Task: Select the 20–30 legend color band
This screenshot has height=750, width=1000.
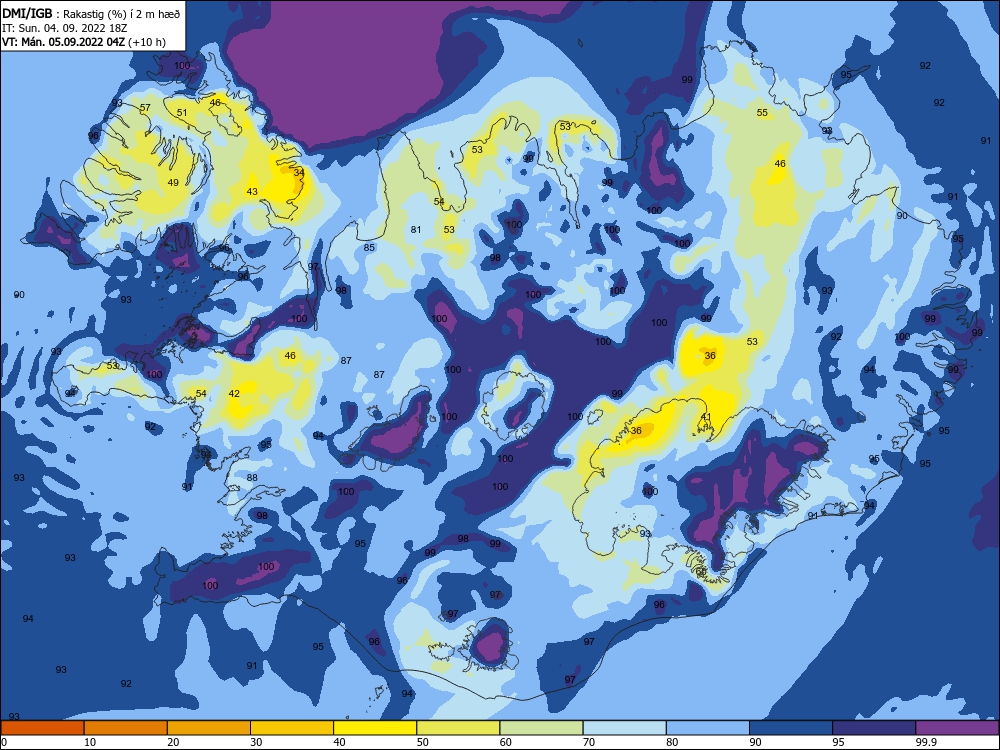Action: tap(209, 728)
